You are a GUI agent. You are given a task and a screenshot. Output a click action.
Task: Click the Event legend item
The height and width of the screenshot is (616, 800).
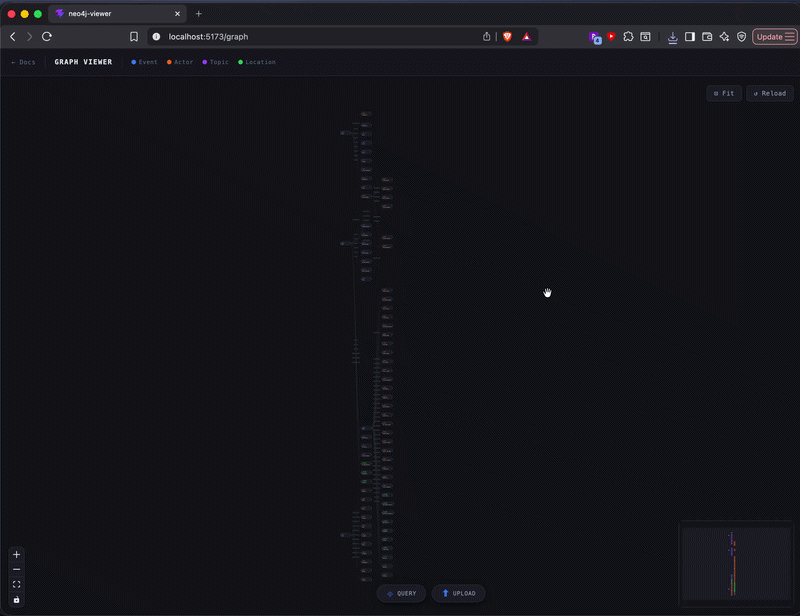[x=144, y=62]
